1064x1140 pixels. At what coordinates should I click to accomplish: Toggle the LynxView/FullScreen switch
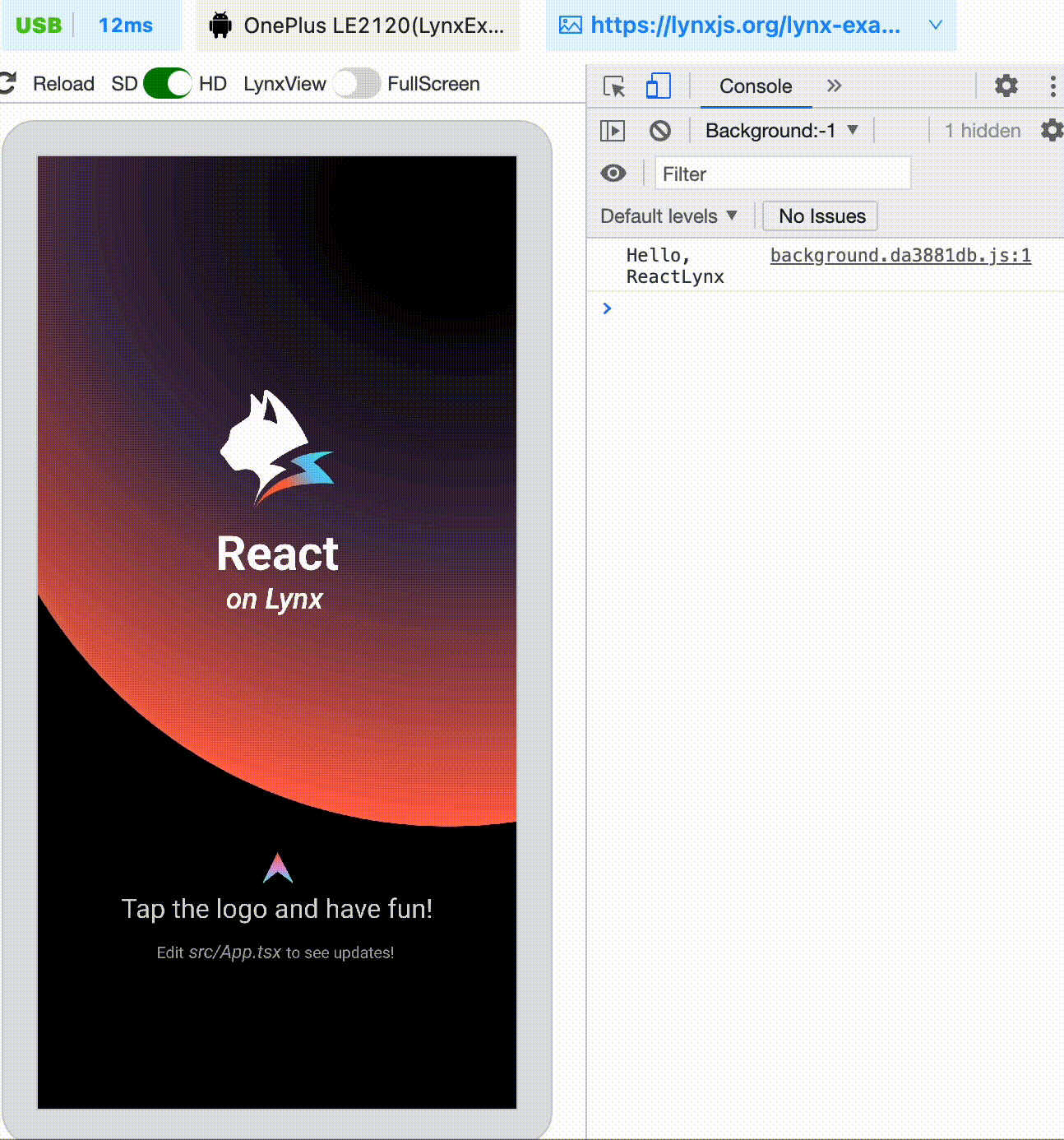click(x=356, y=83)
